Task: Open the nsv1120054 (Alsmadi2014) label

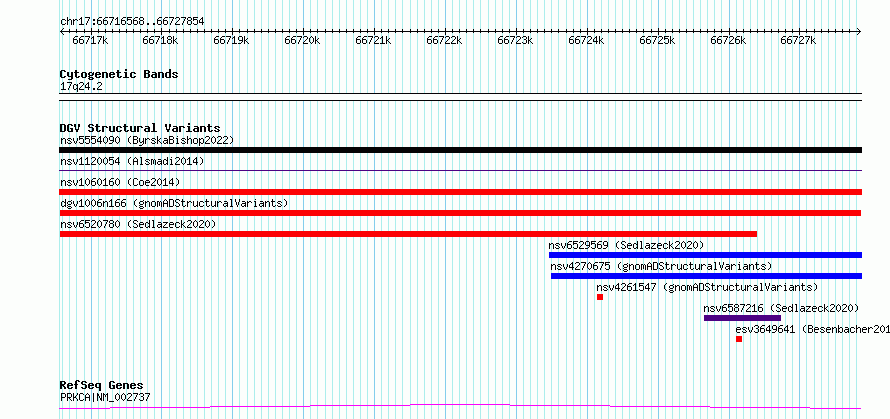Action: [132, 161]
